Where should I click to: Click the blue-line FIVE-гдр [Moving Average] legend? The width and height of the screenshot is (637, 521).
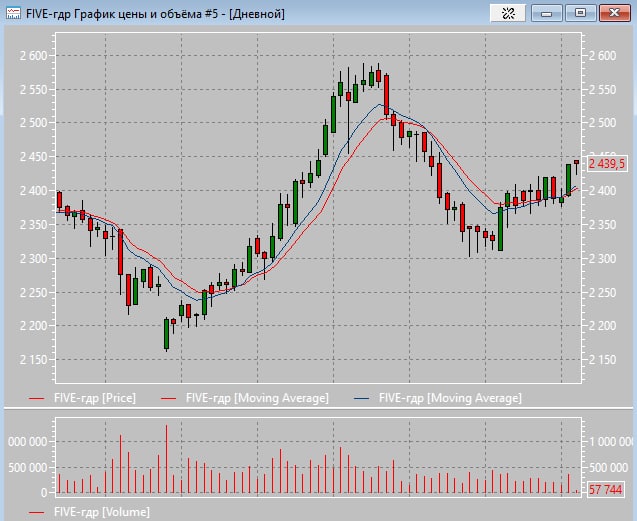click(x=438, y=398)
